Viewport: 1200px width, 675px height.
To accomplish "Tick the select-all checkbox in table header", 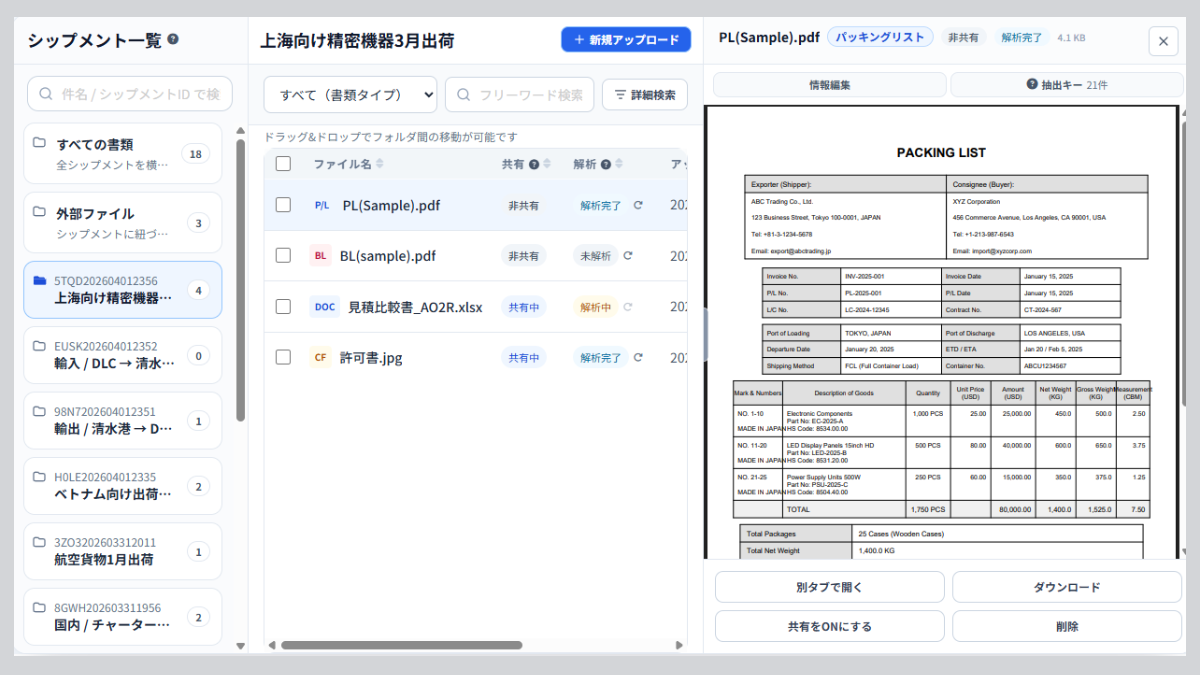I will 283,164.
